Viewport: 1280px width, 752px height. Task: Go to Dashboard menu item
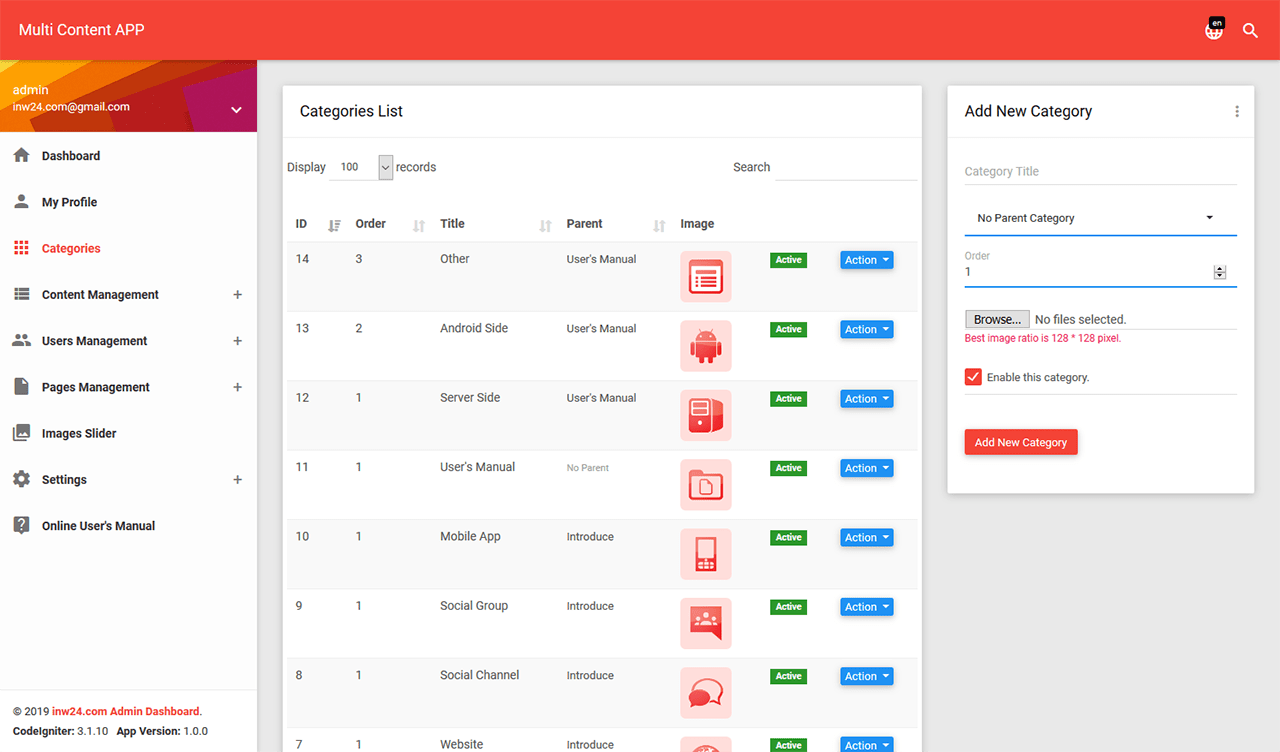71,156
